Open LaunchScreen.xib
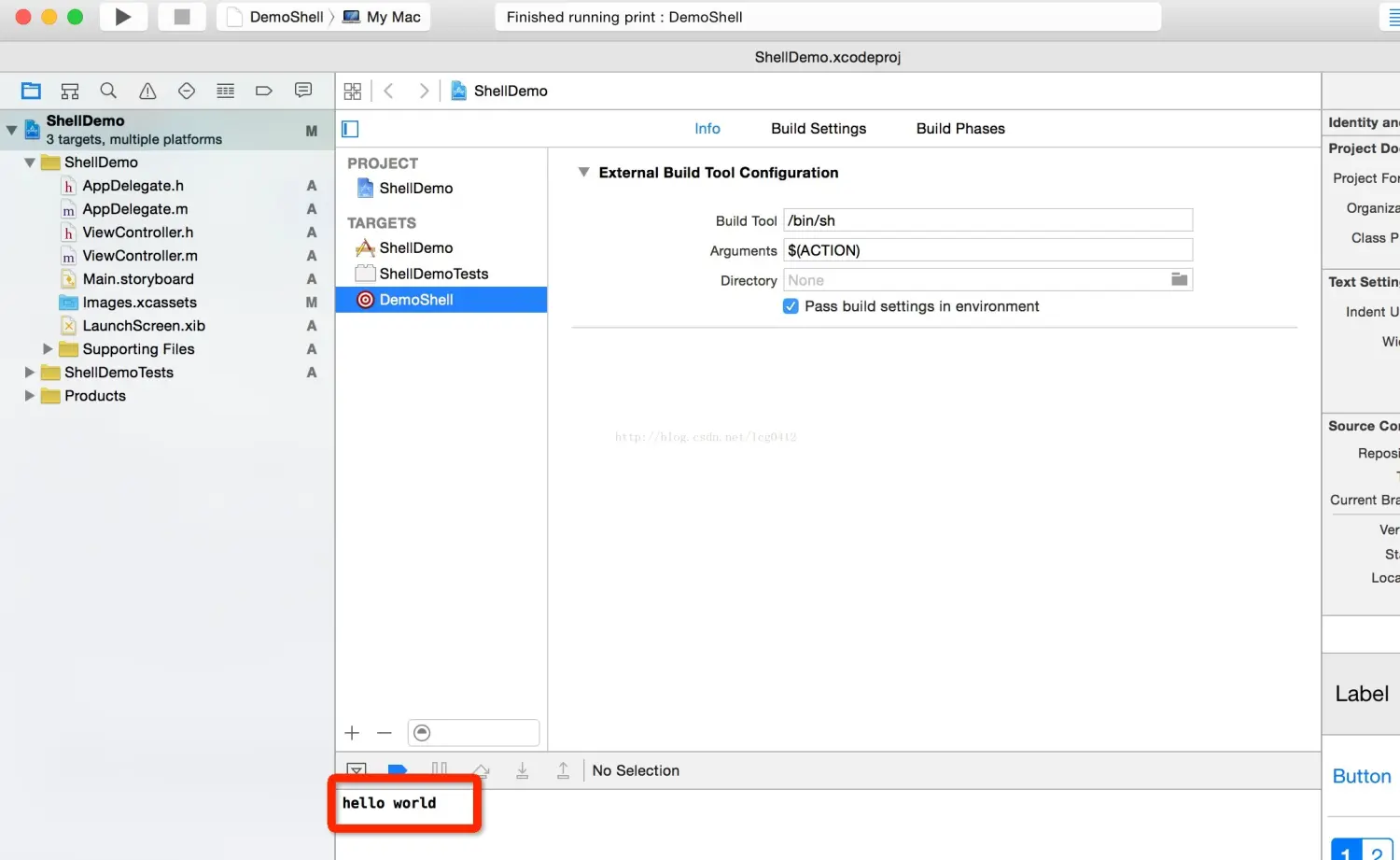 click(x=143, y=326)
